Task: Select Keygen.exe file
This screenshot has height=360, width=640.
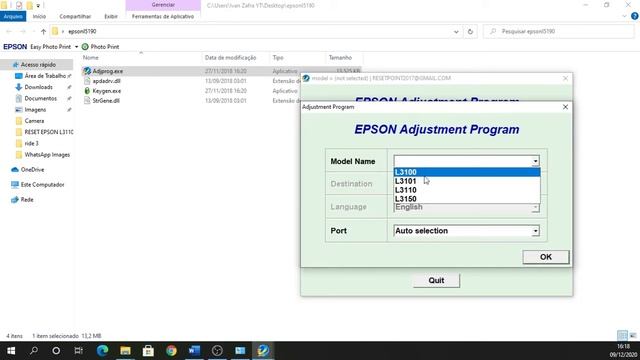Action: coord(106,91)
